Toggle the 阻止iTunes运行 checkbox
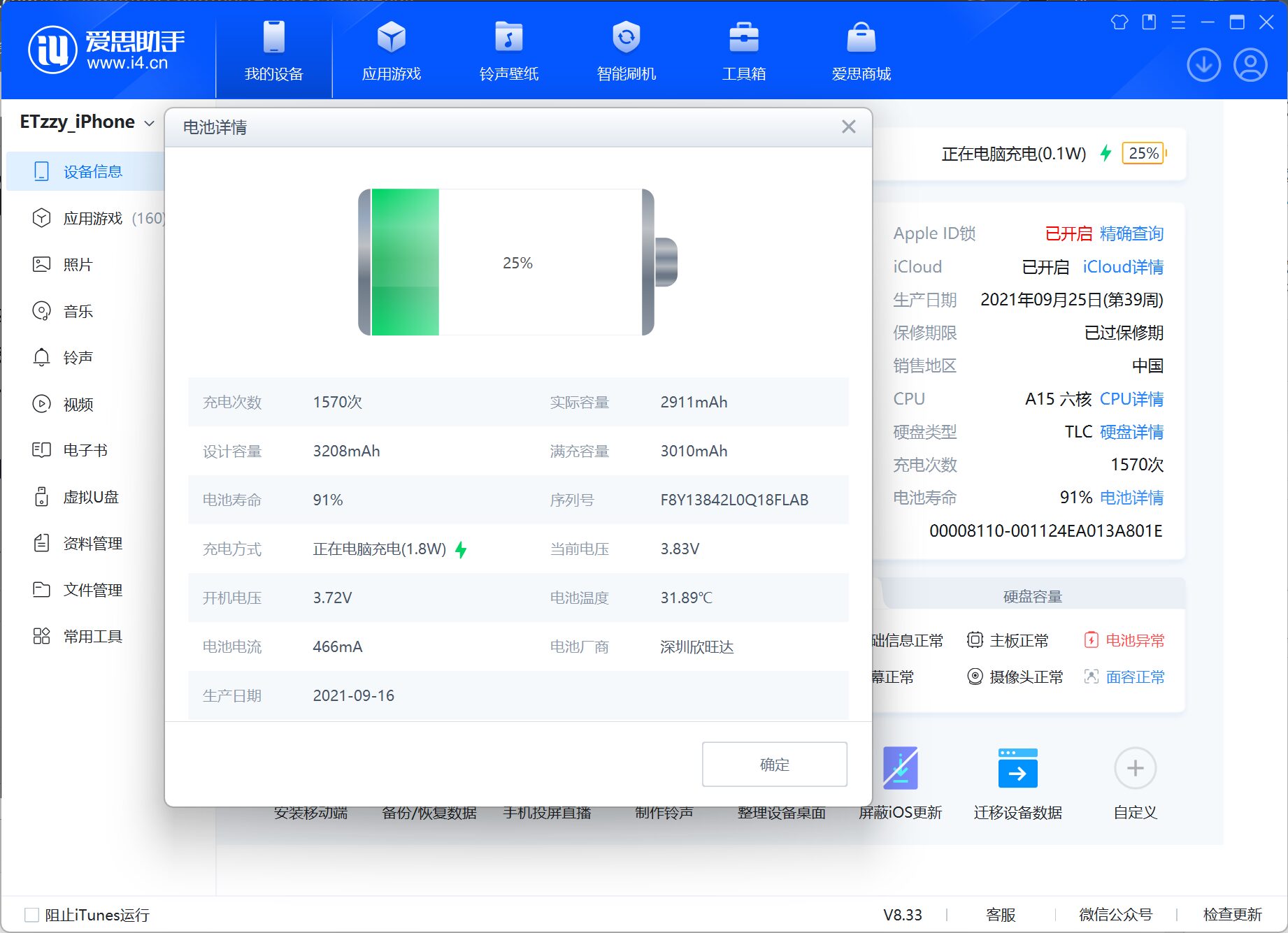This screenshot has height=933, width=1288. [x=31, y=915]
